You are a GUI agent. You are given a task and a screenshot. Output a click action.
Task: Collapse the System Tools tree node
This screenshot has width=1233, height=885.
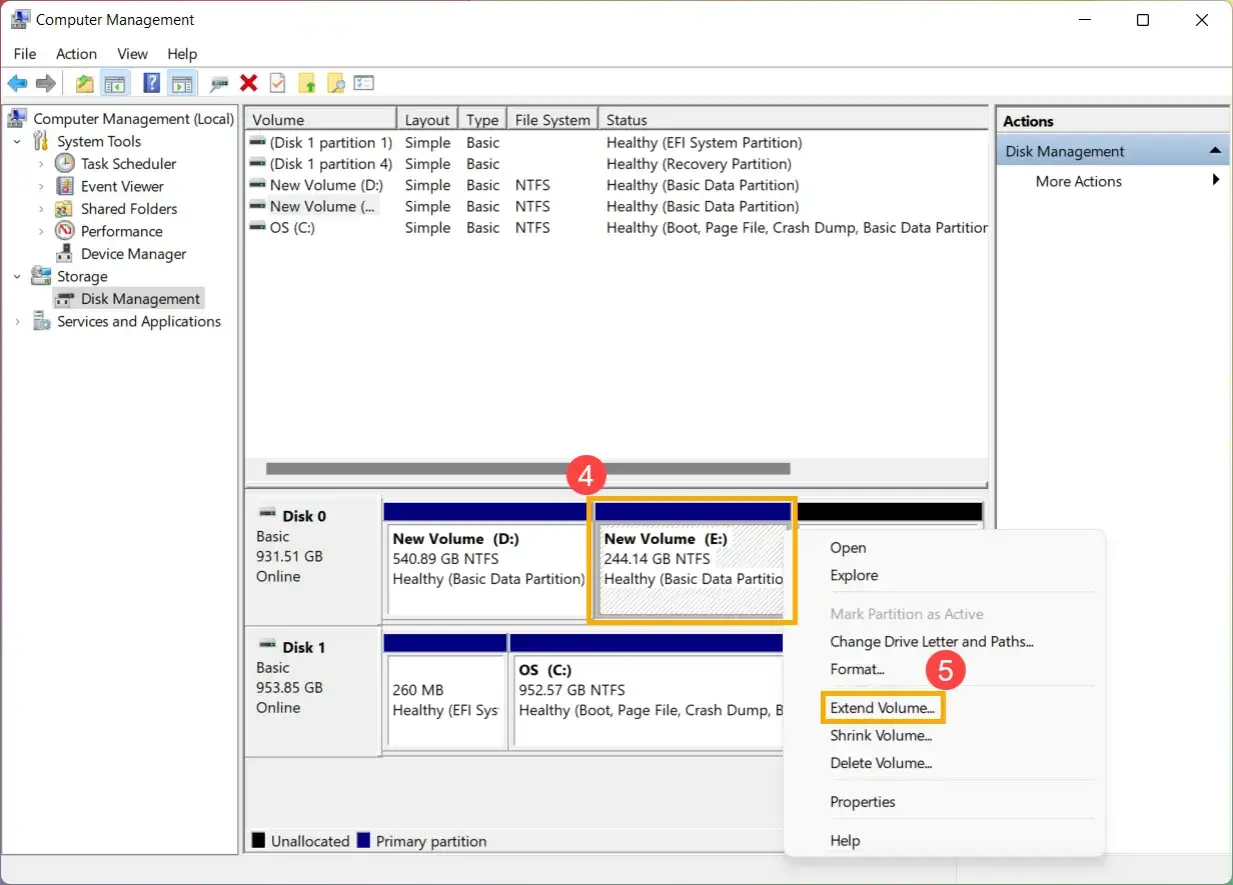18,142
